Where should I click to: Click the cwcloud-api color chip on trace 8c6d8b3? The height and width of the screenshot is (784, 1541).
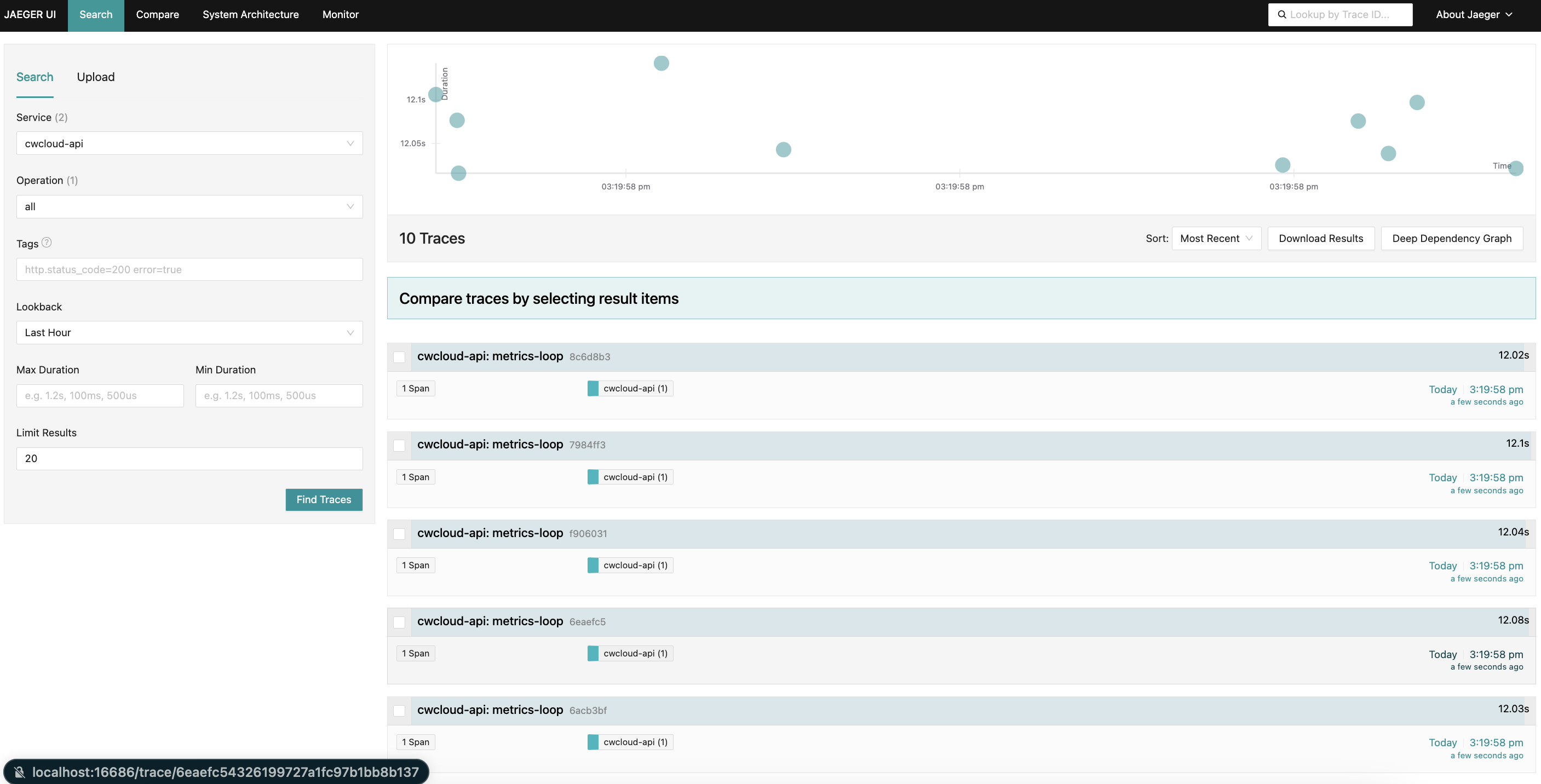[x=593, y=389]
